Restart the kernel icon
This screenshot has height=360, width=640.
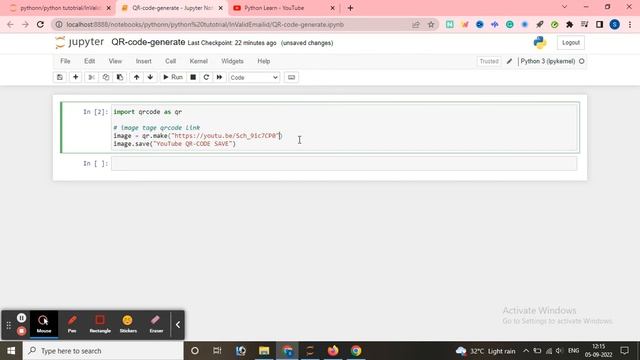pyautogui.click(x=206, y=77)
